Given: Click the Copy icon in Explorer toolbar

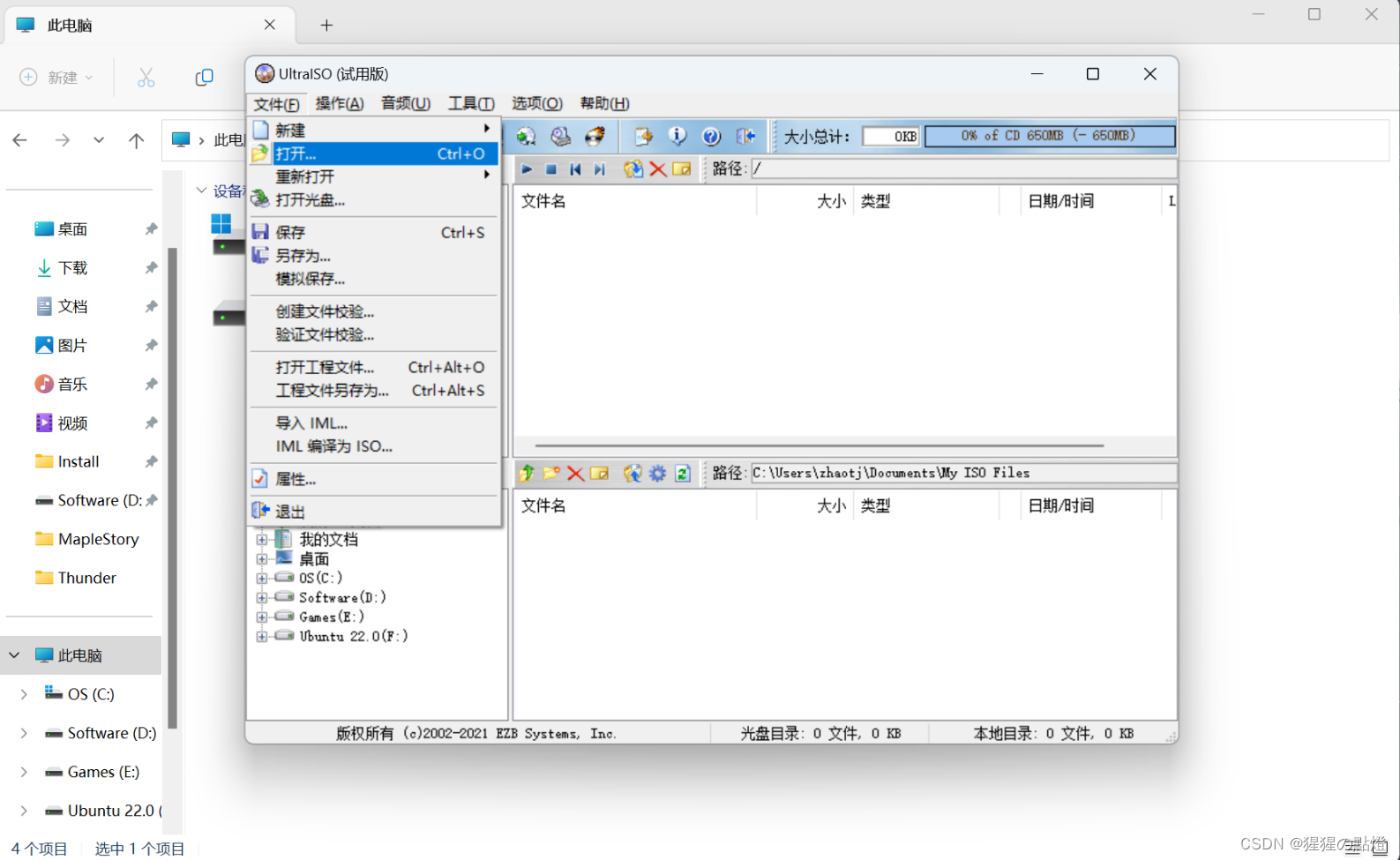Looking at the screenshot, I should [204, 78].
